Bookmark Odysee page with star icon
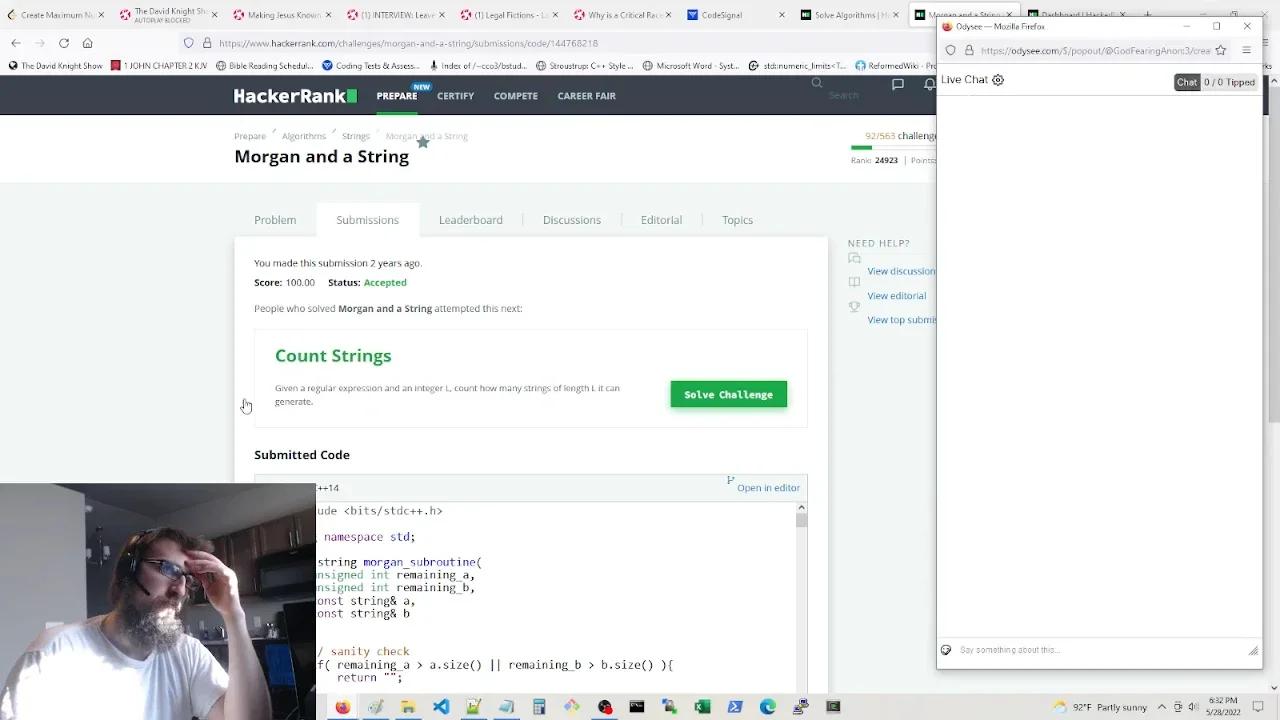Image resolution: width=1280 pixels, height=720 pixels. [x=1221, y=50]
